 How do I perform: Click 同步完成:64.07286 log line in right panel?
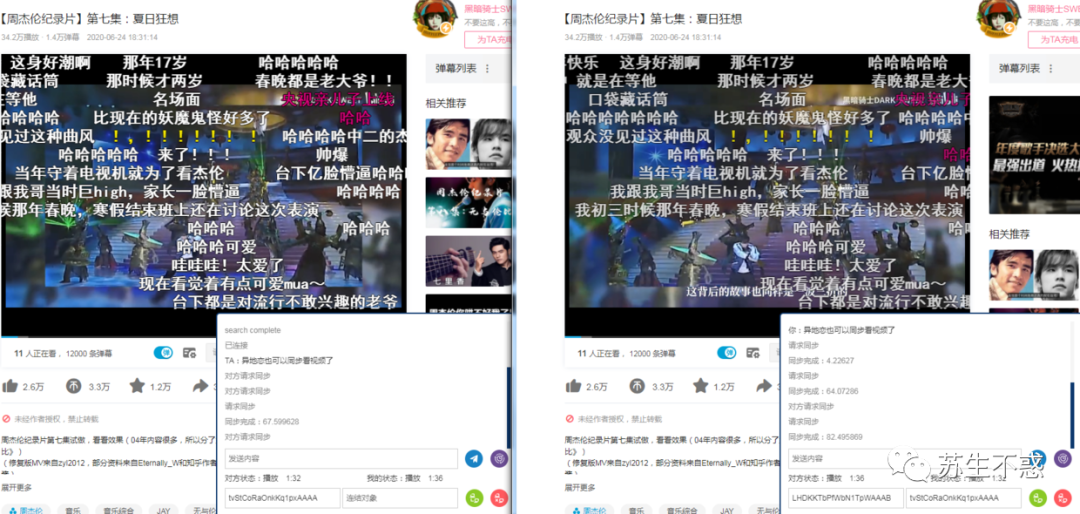[823, 391]
